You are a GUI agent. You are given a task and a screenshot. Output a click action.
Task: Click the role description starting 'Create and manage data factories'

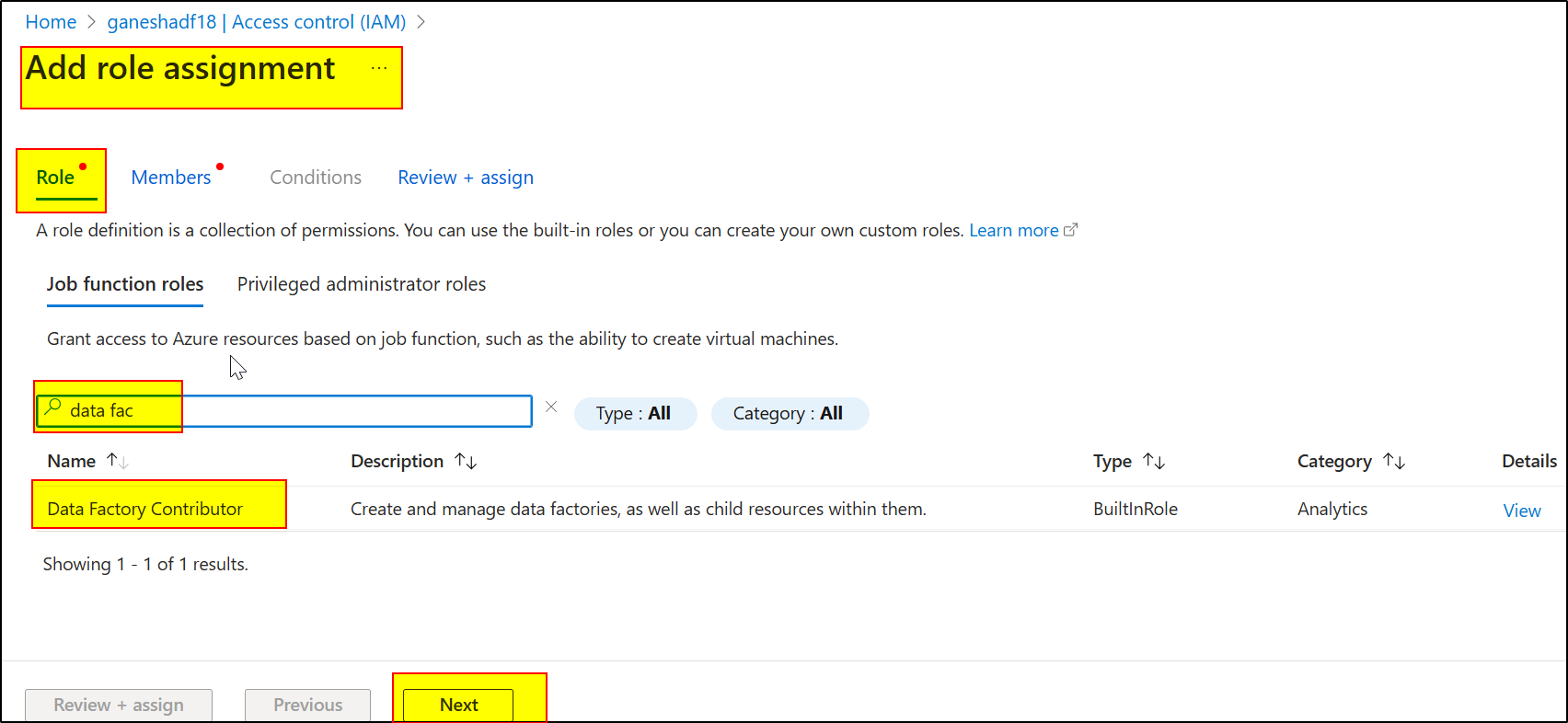tap(638, 509)
